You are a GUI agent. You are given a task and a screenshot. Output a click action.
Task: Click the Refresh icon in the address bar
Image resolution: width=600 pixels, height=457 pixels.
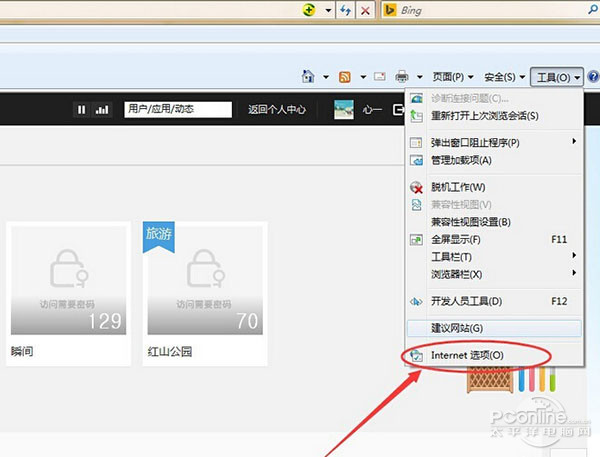click(x=346, y=10)
